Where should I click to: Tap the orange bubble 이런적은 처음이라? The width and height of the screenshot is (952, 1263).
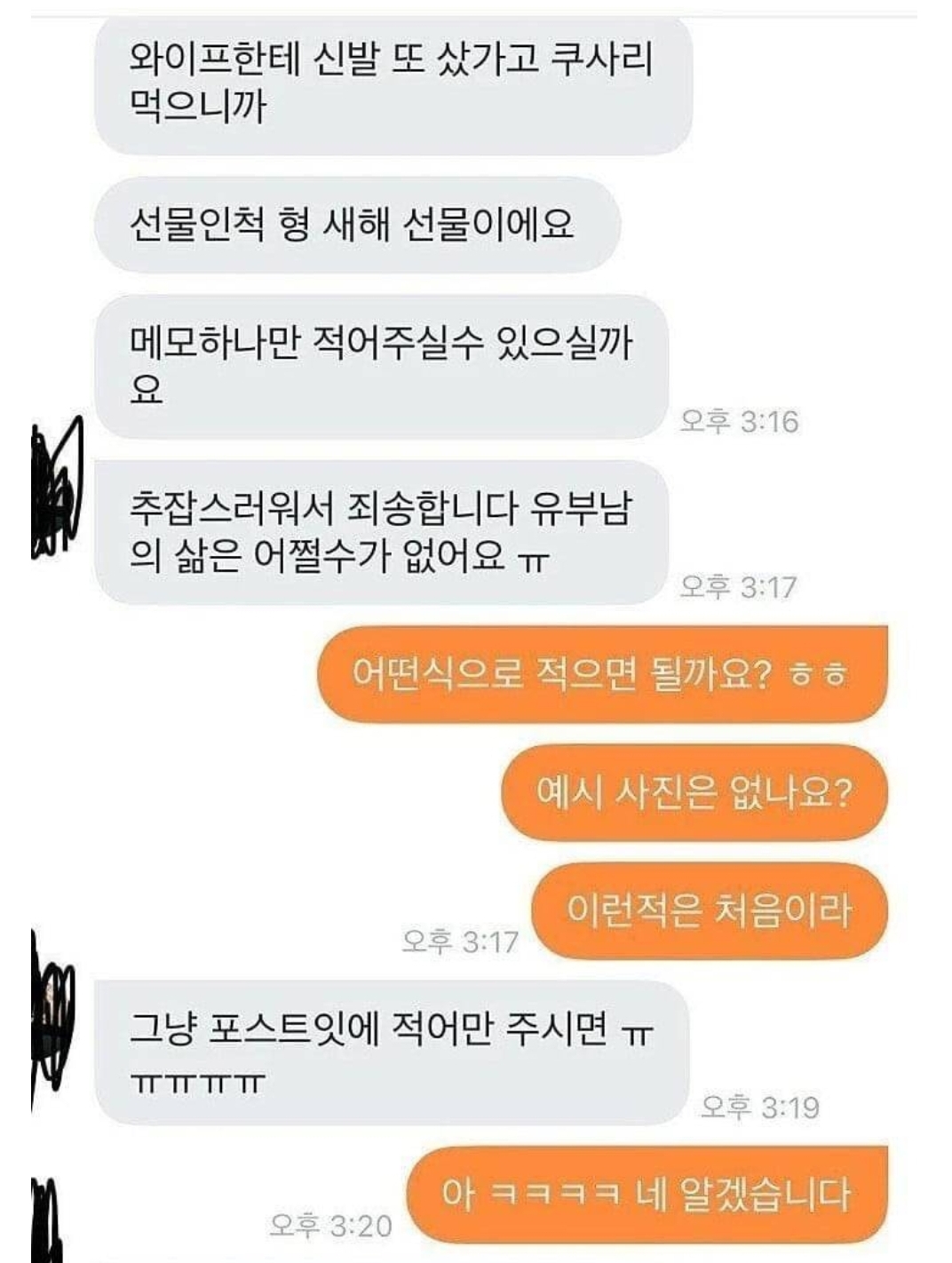(x=710, y=910)
